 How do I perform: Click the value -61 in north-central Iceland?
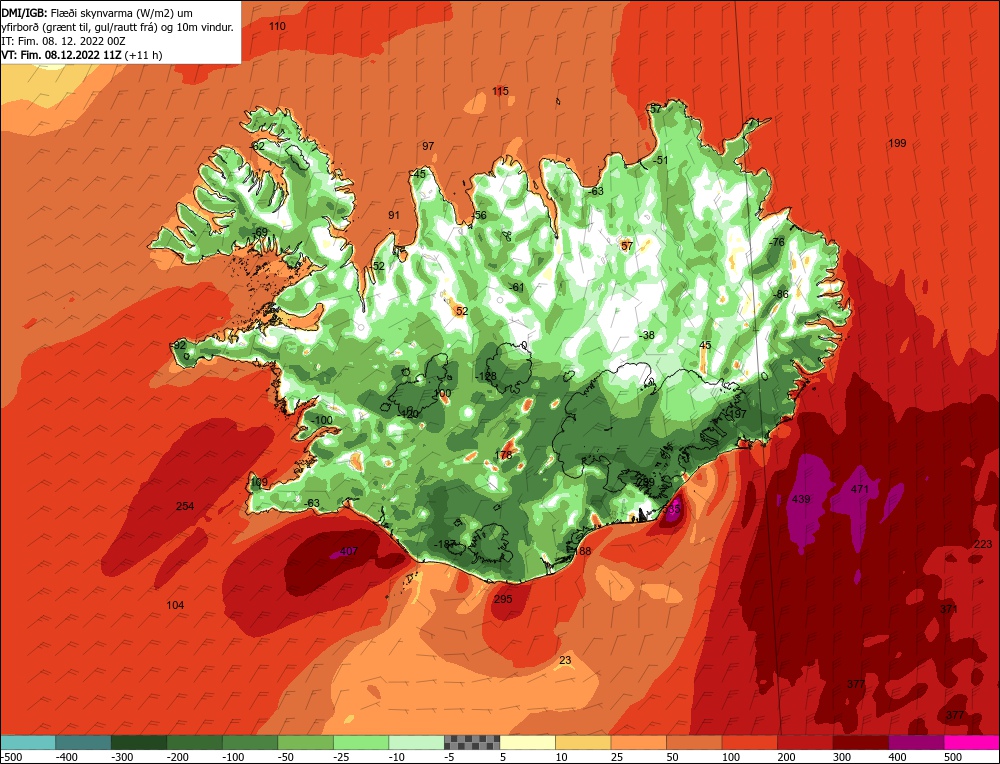(x=517, y=287)
